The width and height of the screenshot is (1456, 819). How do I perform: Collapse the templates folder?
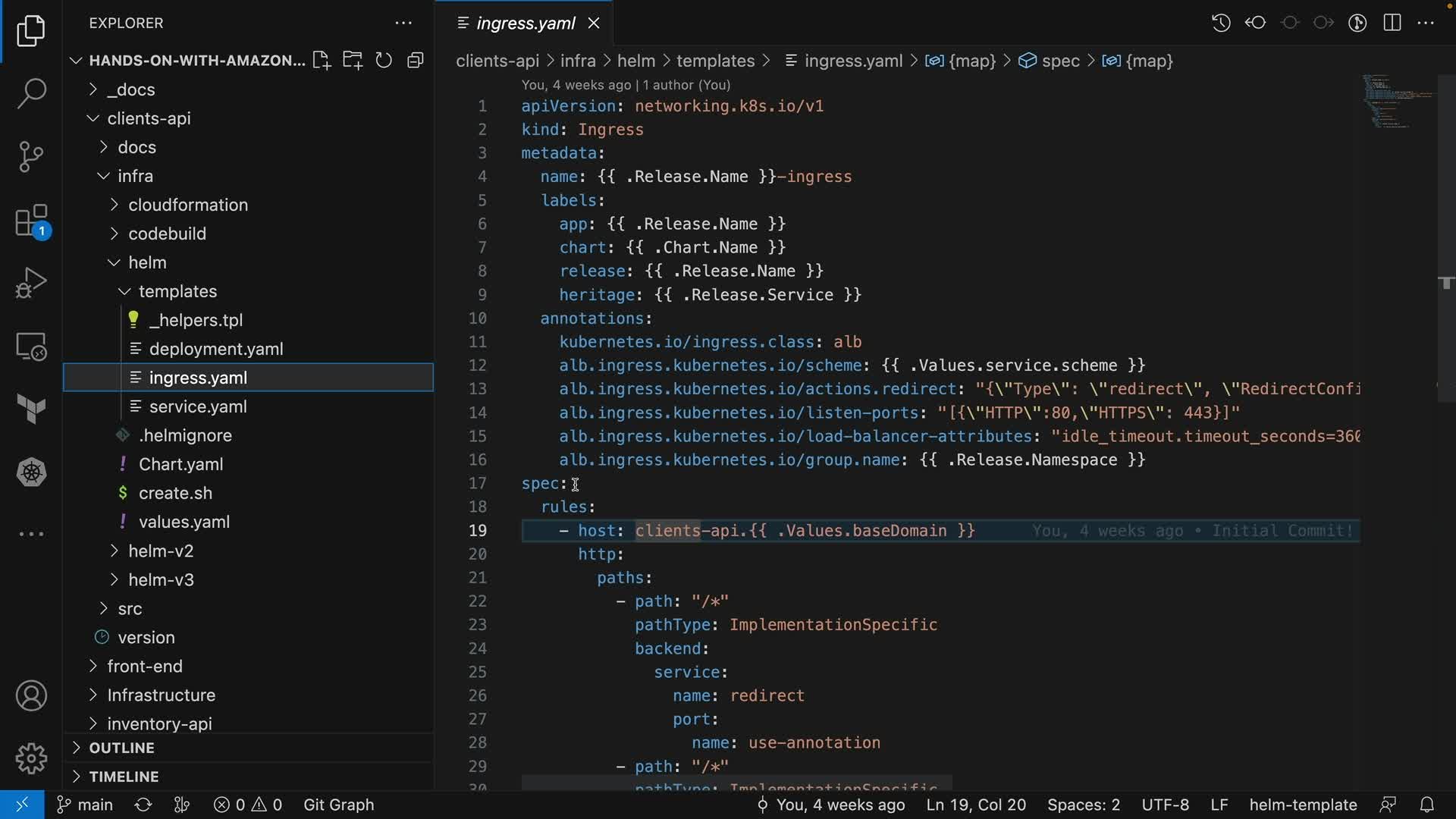tap(177, 291)
